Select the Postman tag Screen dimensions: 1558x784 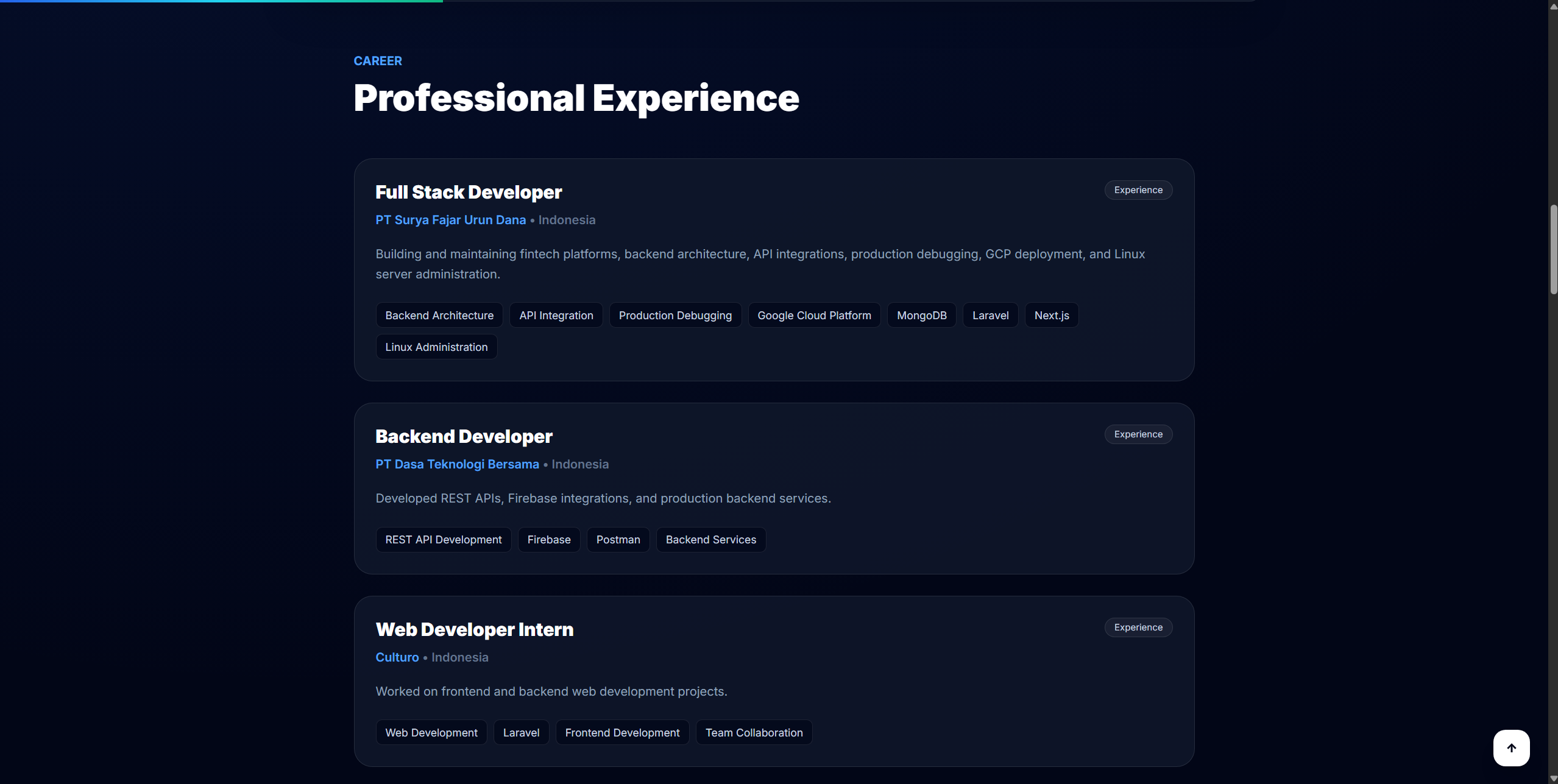click(618, 540)
